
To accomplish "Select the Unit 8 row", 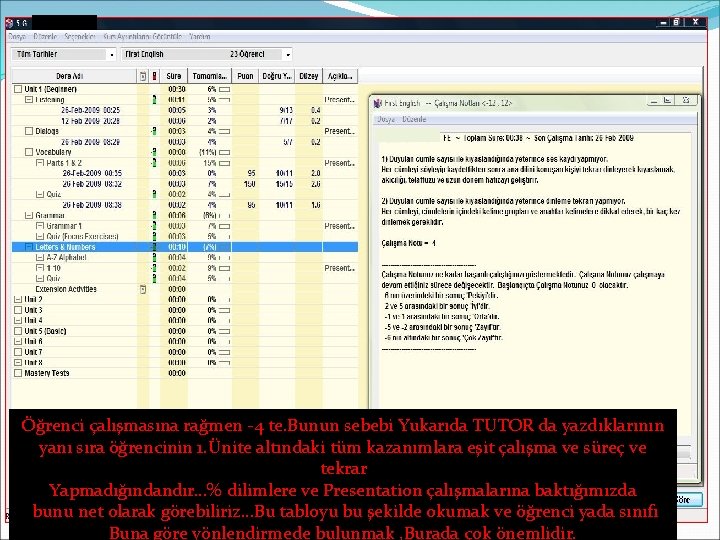I will click(185, 363).
